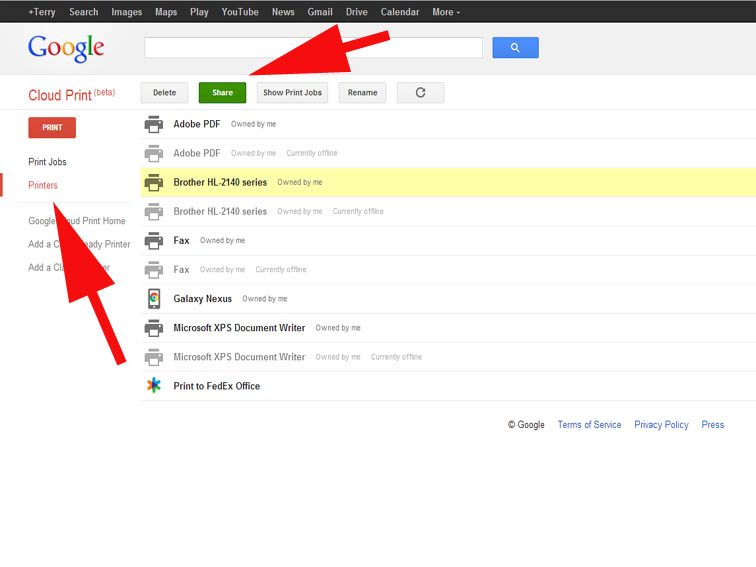756x567 pixels.
Task: Open the More dropdown in top bar
Action: pos(446,12)
